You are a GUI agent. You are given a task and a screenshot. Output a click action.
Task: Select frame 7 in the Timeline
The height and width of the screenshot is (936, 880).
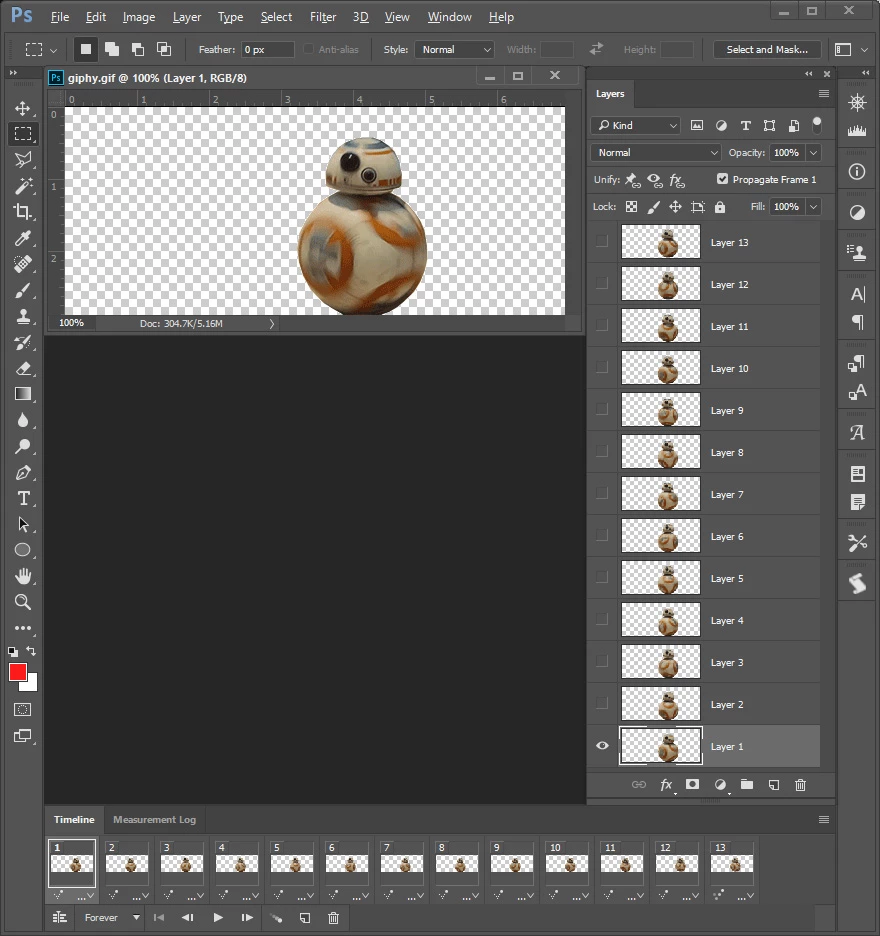[x=402, y=863]
